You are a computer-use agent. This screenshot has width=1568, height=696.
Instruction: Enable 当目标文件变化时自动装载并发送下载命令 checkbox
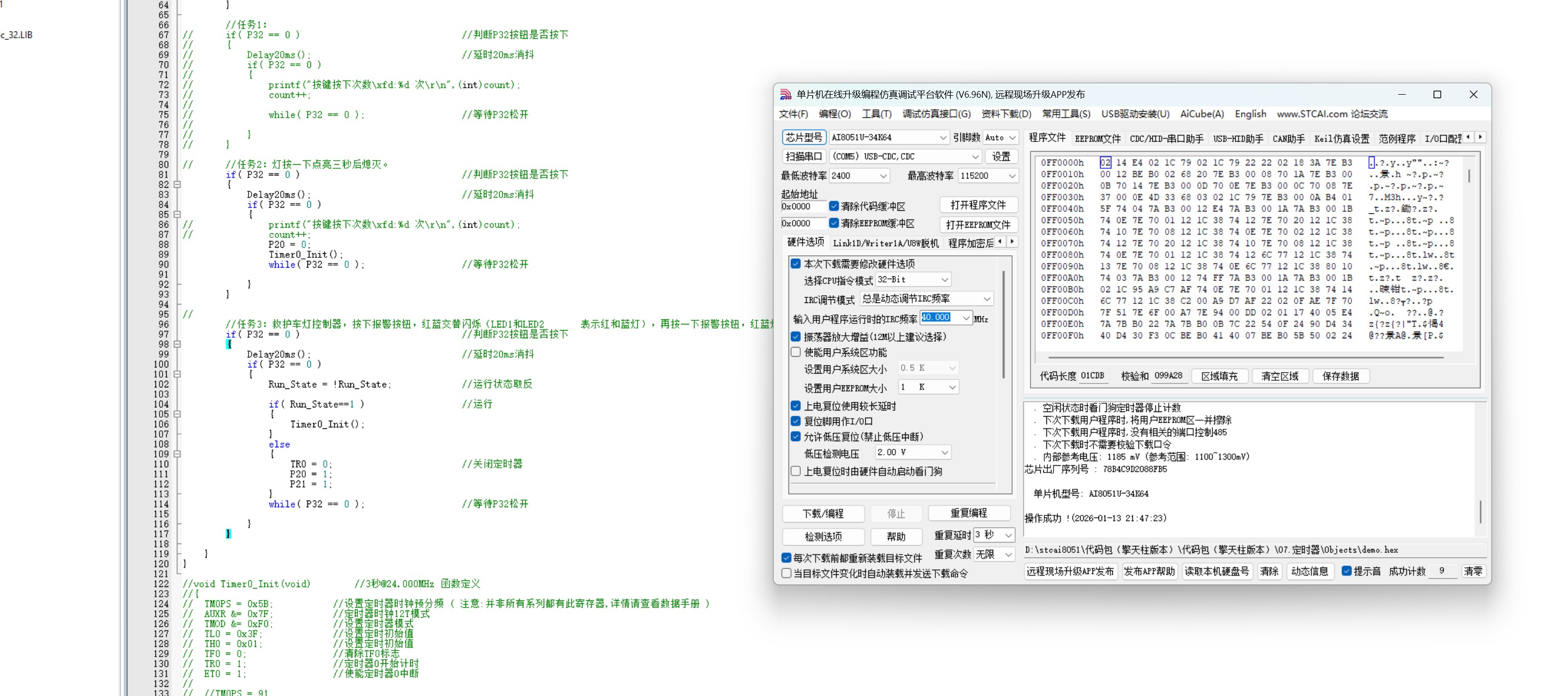coord(787,574)
